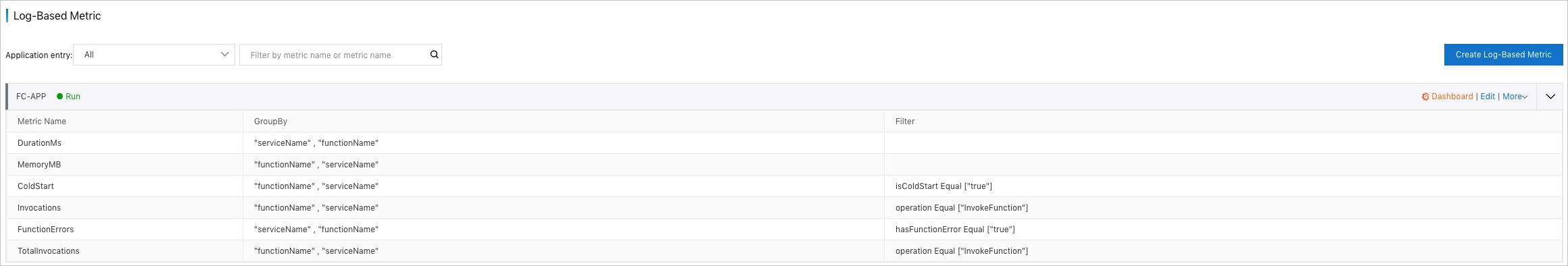This screenshot has width=1568, height=266.
Task: Click the Filter column header
Action: click(905, 122)
